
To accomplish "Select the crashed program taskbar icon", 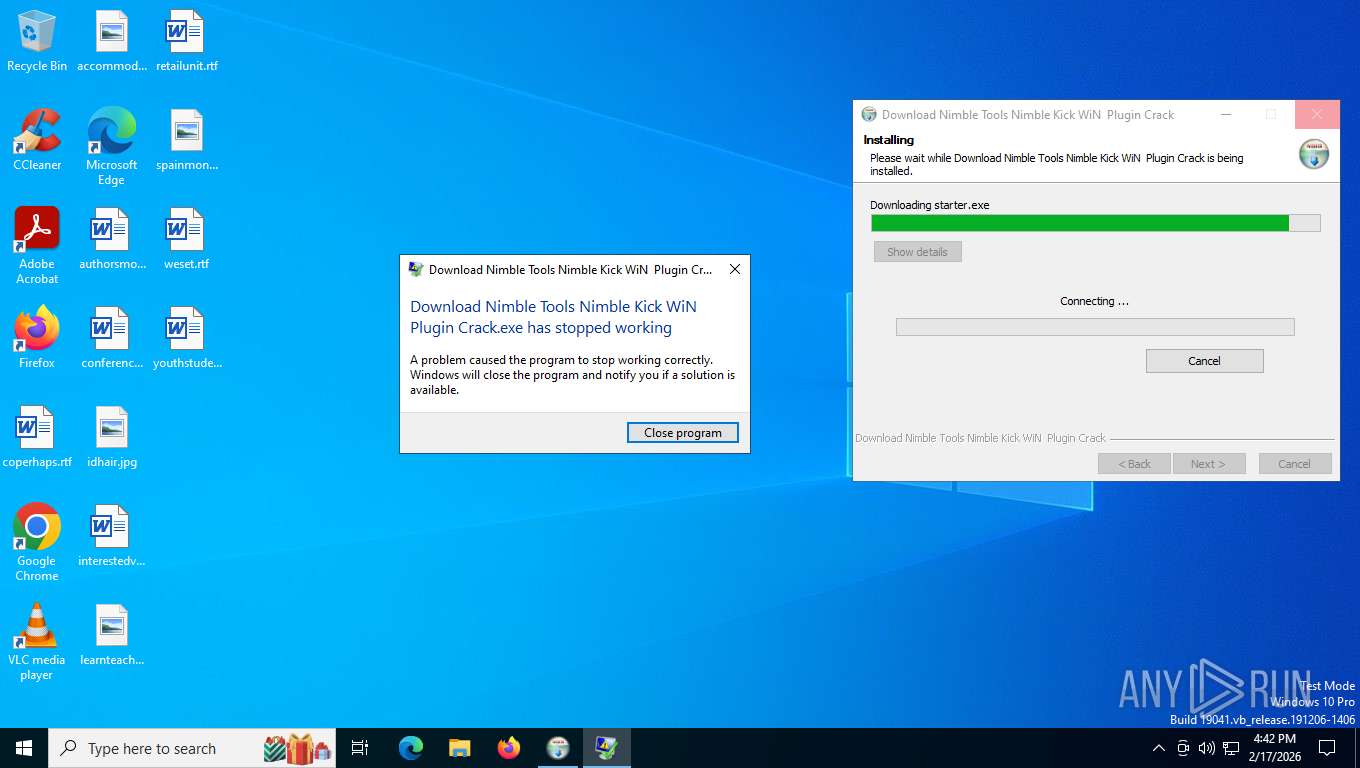I will point(607,748).
